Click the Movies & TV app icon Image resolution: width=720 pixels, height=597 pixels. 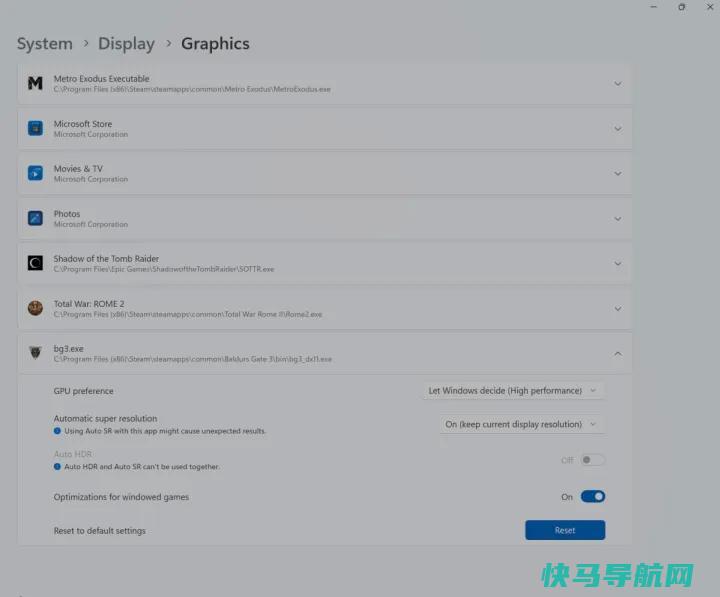pos(35,174)
